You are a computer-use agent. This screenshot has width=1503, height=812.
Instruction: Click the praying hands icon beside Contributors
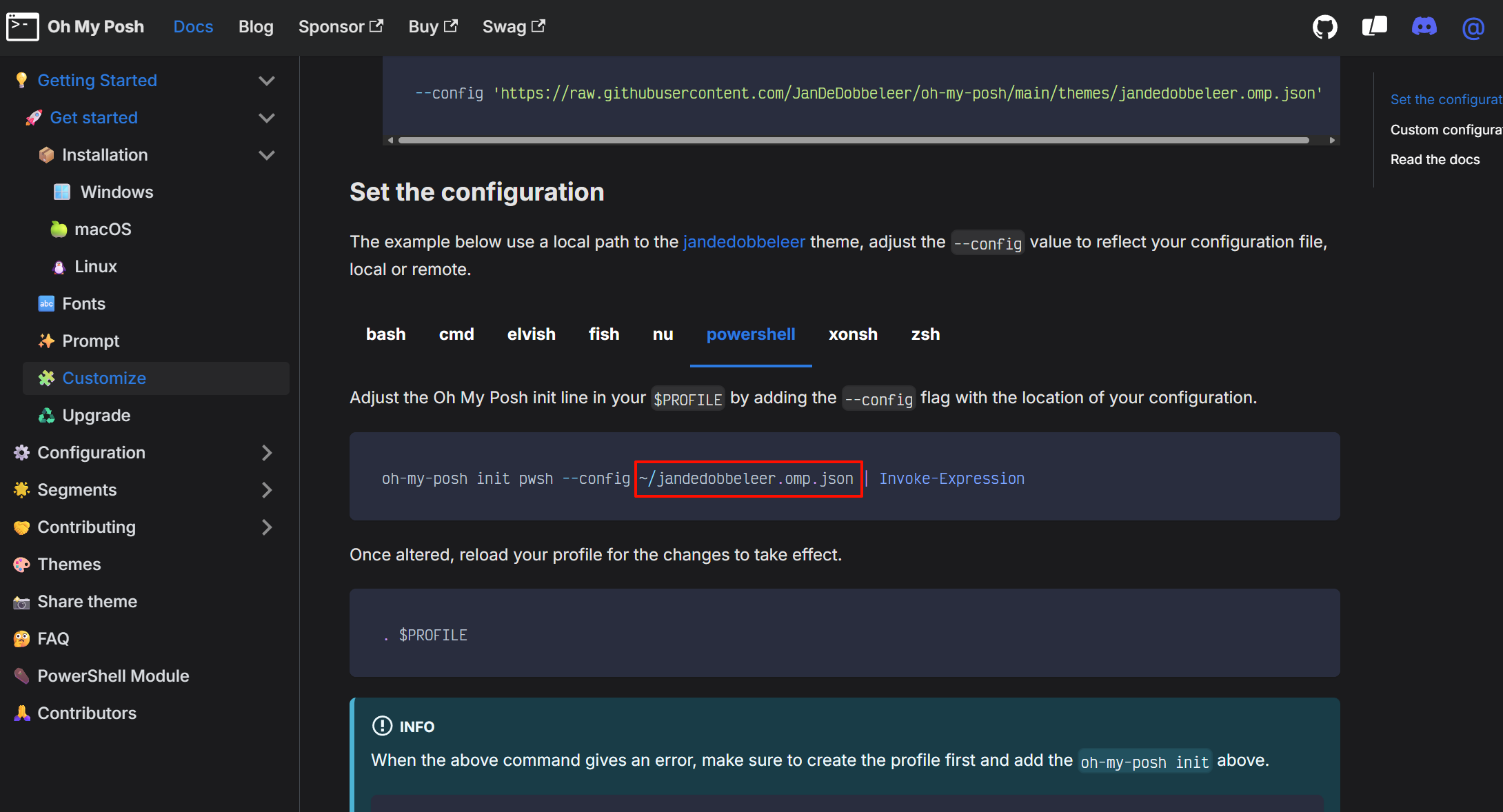[x=21, y=713]
